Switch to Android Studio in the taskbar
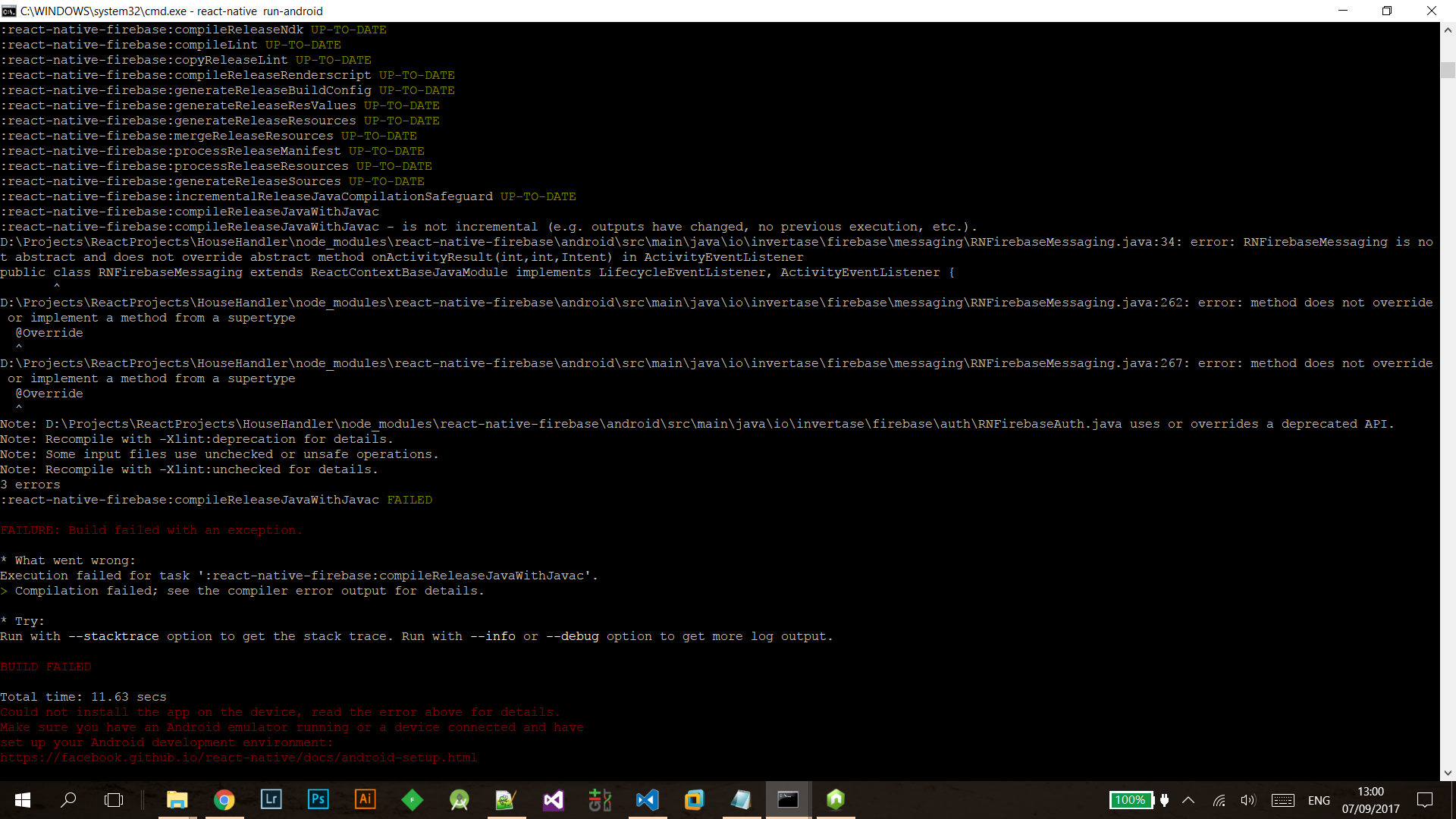 tap(459, 800)
